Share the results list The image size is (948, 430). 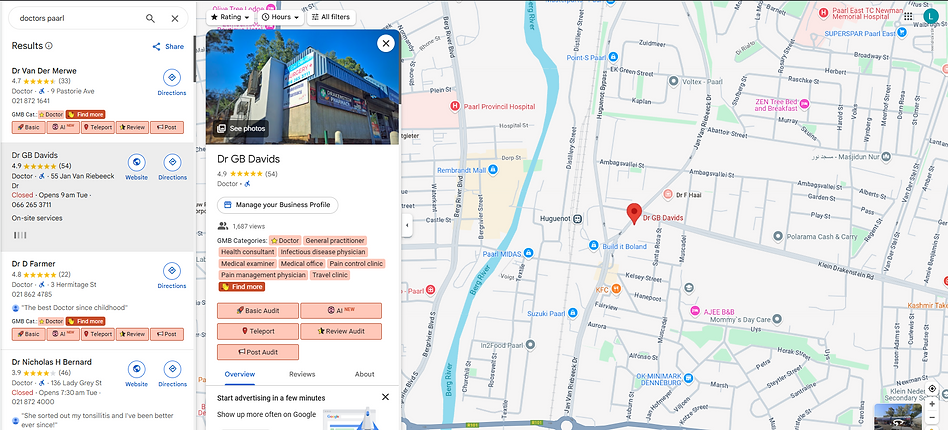click(x=168, y=47)
